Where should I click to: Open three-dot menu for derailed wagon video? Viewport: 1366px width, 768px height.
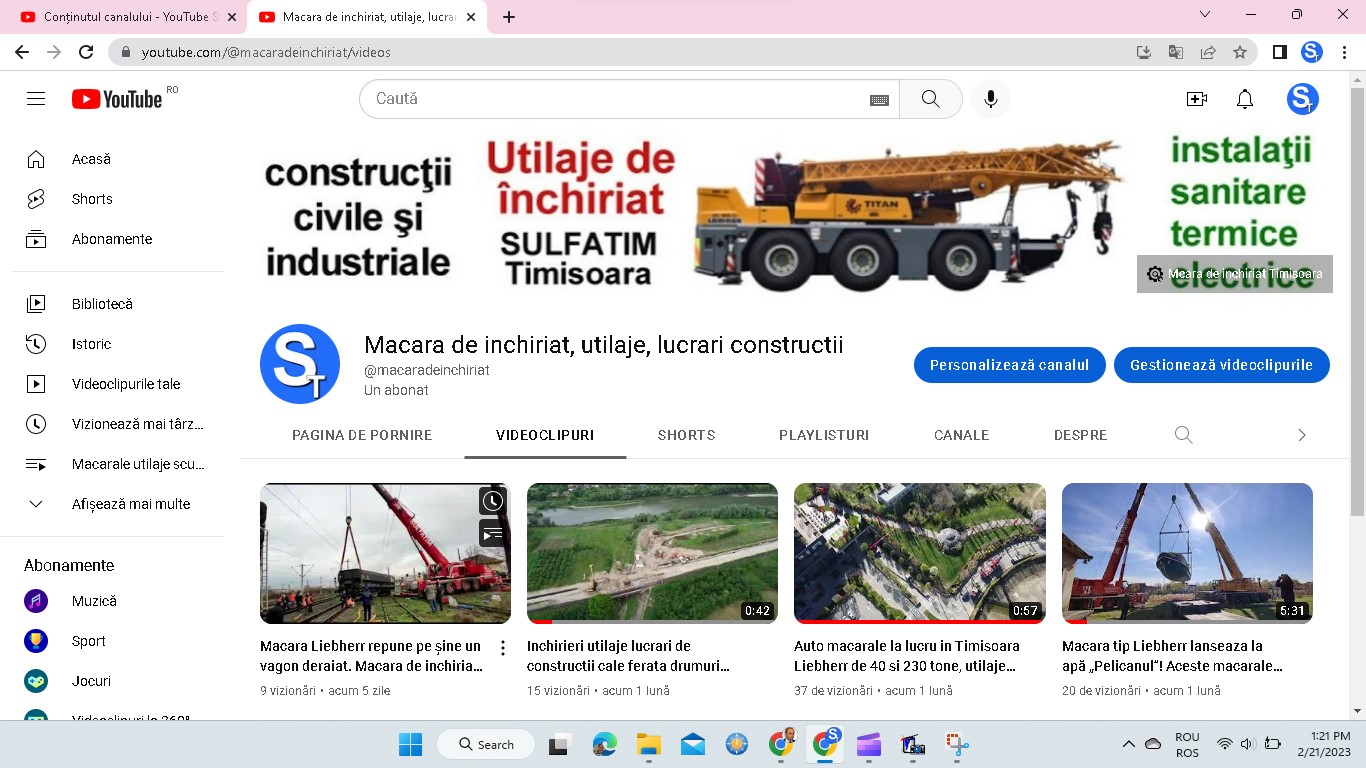click(x=503, y=648)
